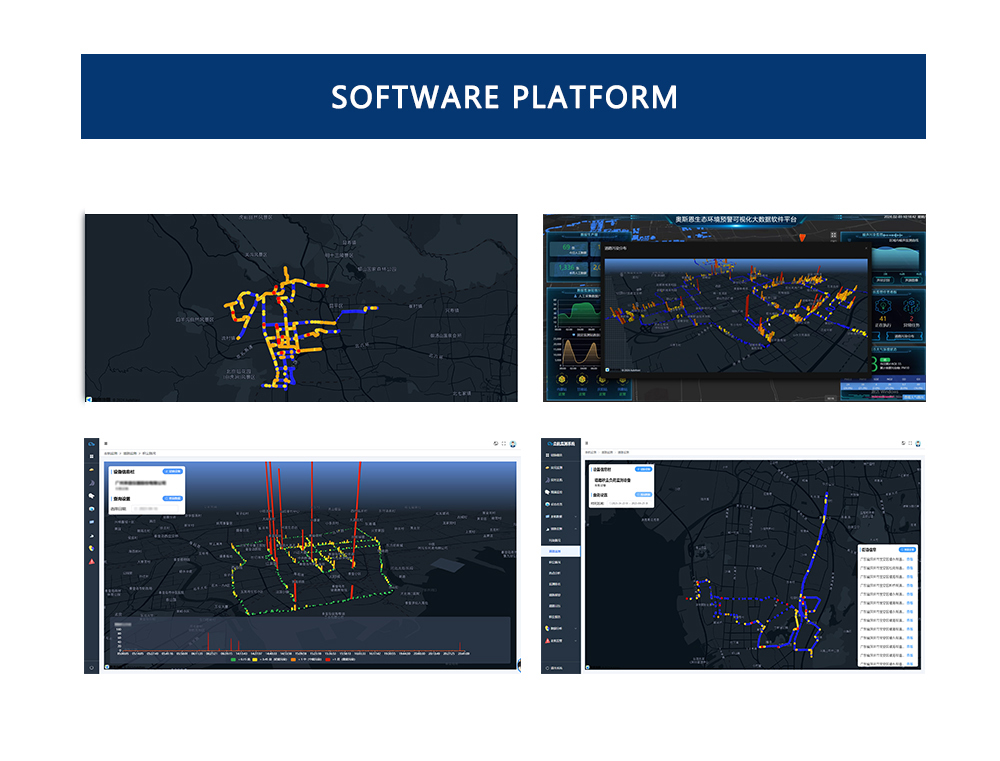This screenshot has width=1000, height=761.
Task: Click the red warning triangle sidebar icon
Action: (x=91, y=561)
